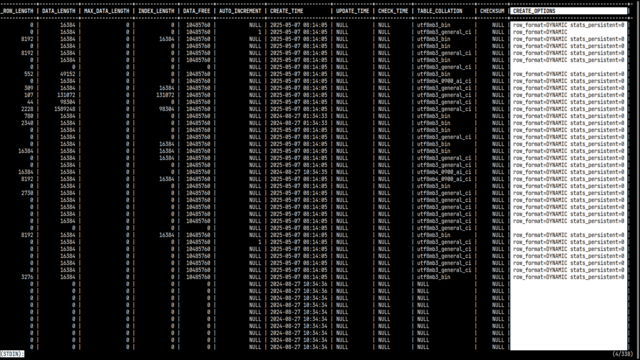
Task: Click the TABLE_COLLATION column header
Action: (440, 11)
